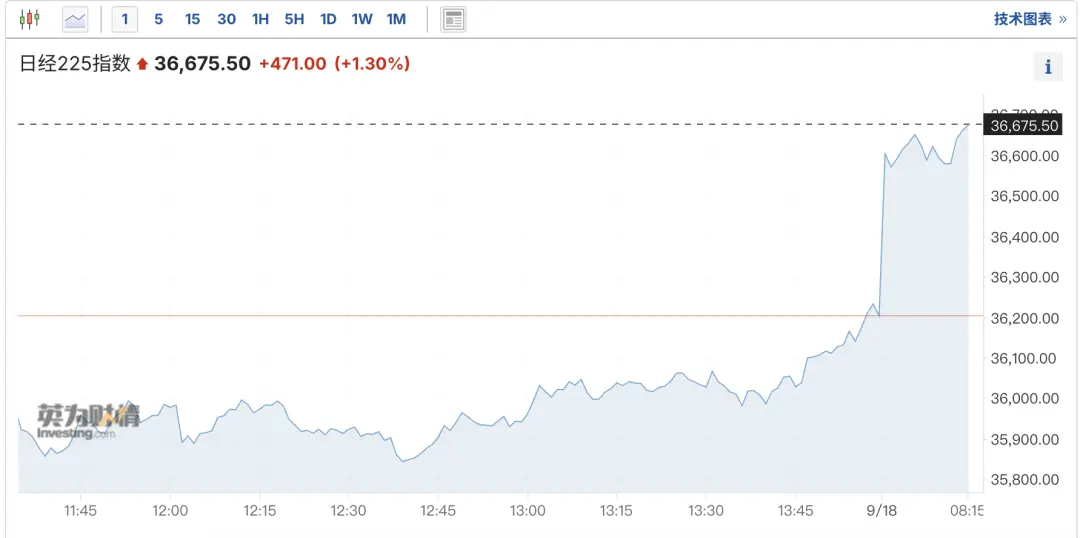
Task: Click the 36,675.50 current price label on axis
Action: [1023, 125]
